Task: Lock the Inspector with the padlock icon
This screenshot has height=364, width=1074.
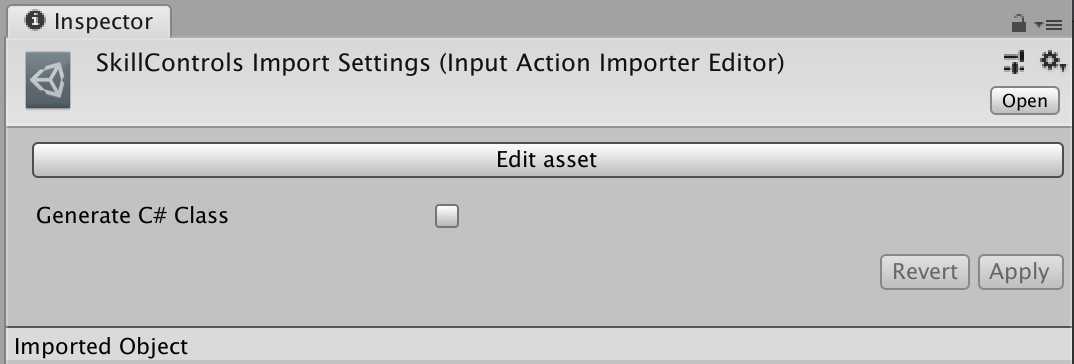Action: (x=1019, y=25)
